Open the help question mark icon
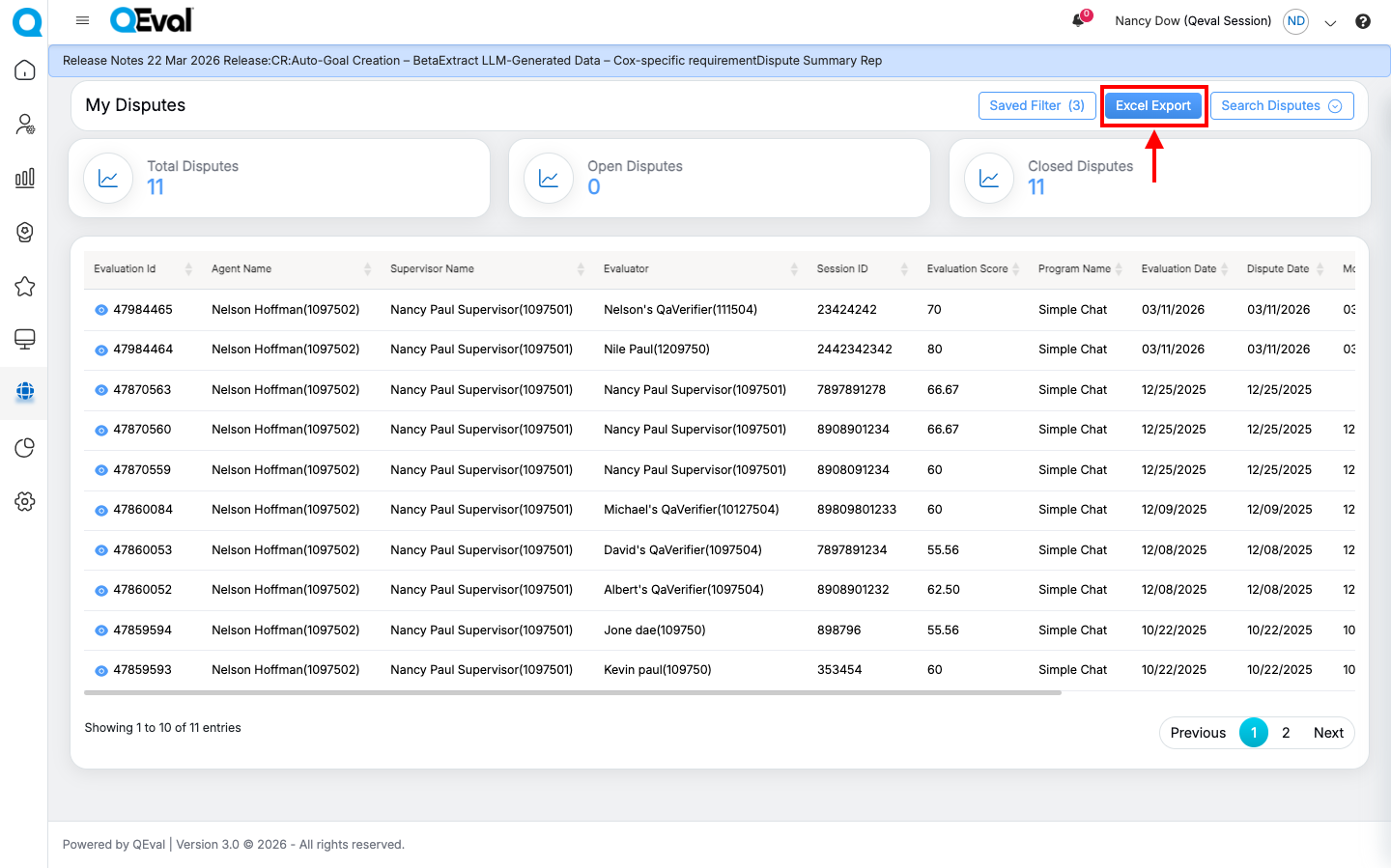This screenshot has width=1391, height=868. click(1363, 21)
